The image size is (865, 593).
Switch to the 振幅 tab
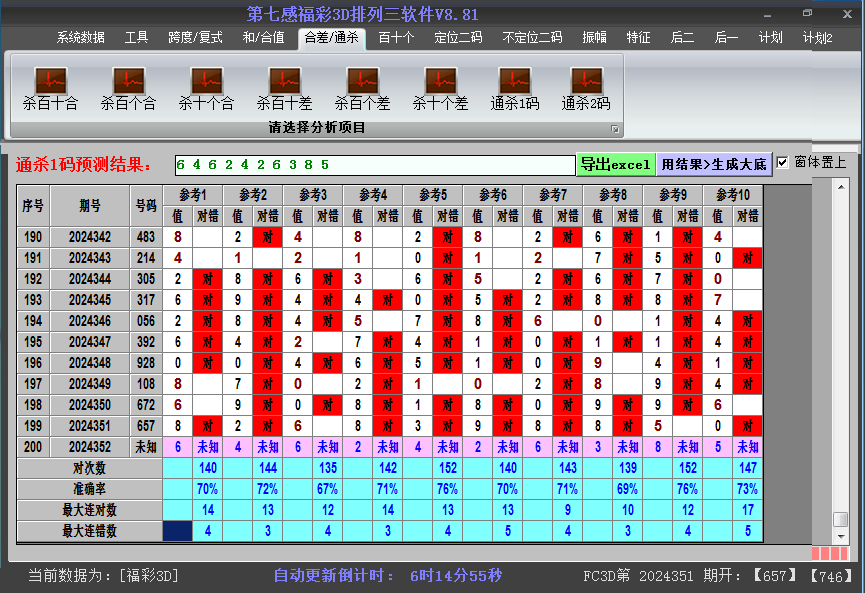[x=595, y=38]
